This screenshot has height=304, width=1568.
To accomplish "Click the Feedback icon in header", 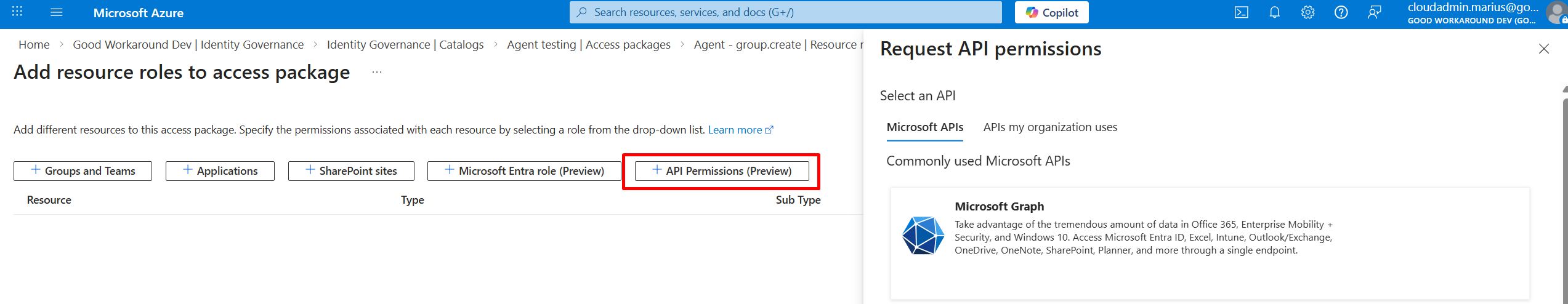I will [1374, 12].
